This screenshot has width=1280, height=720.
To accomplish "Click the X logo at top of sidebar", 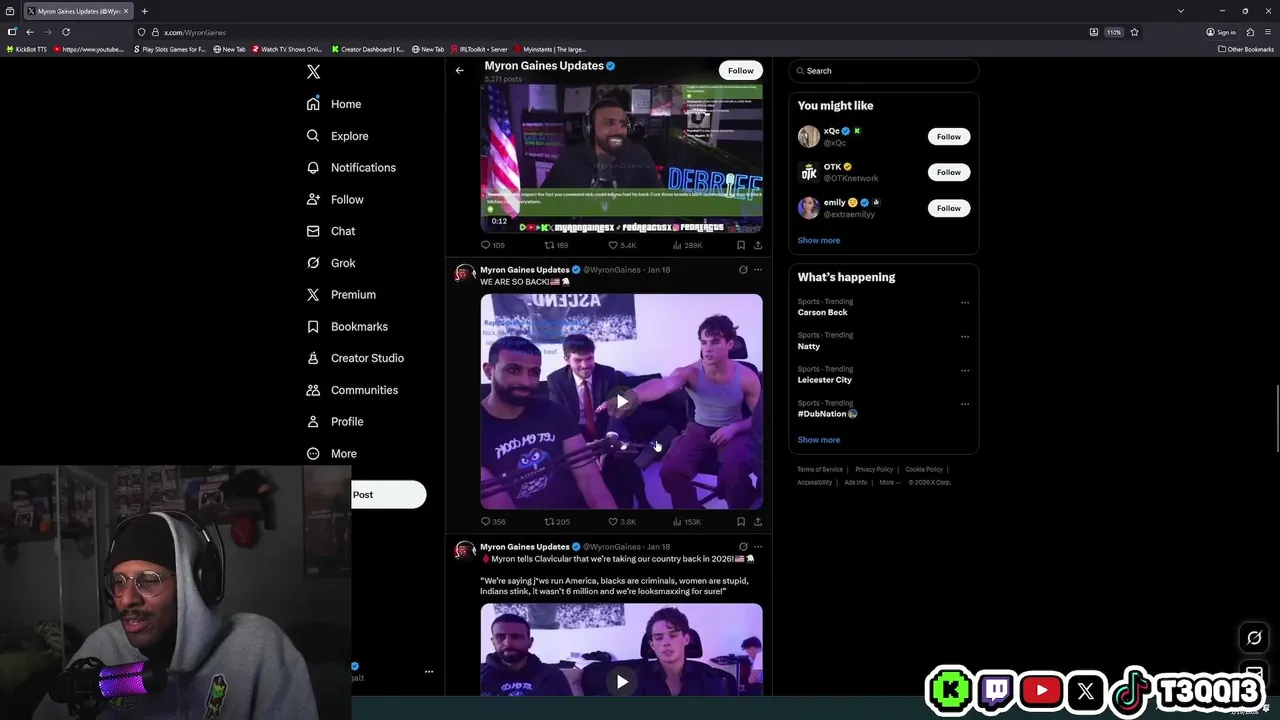I will (313, 72).
